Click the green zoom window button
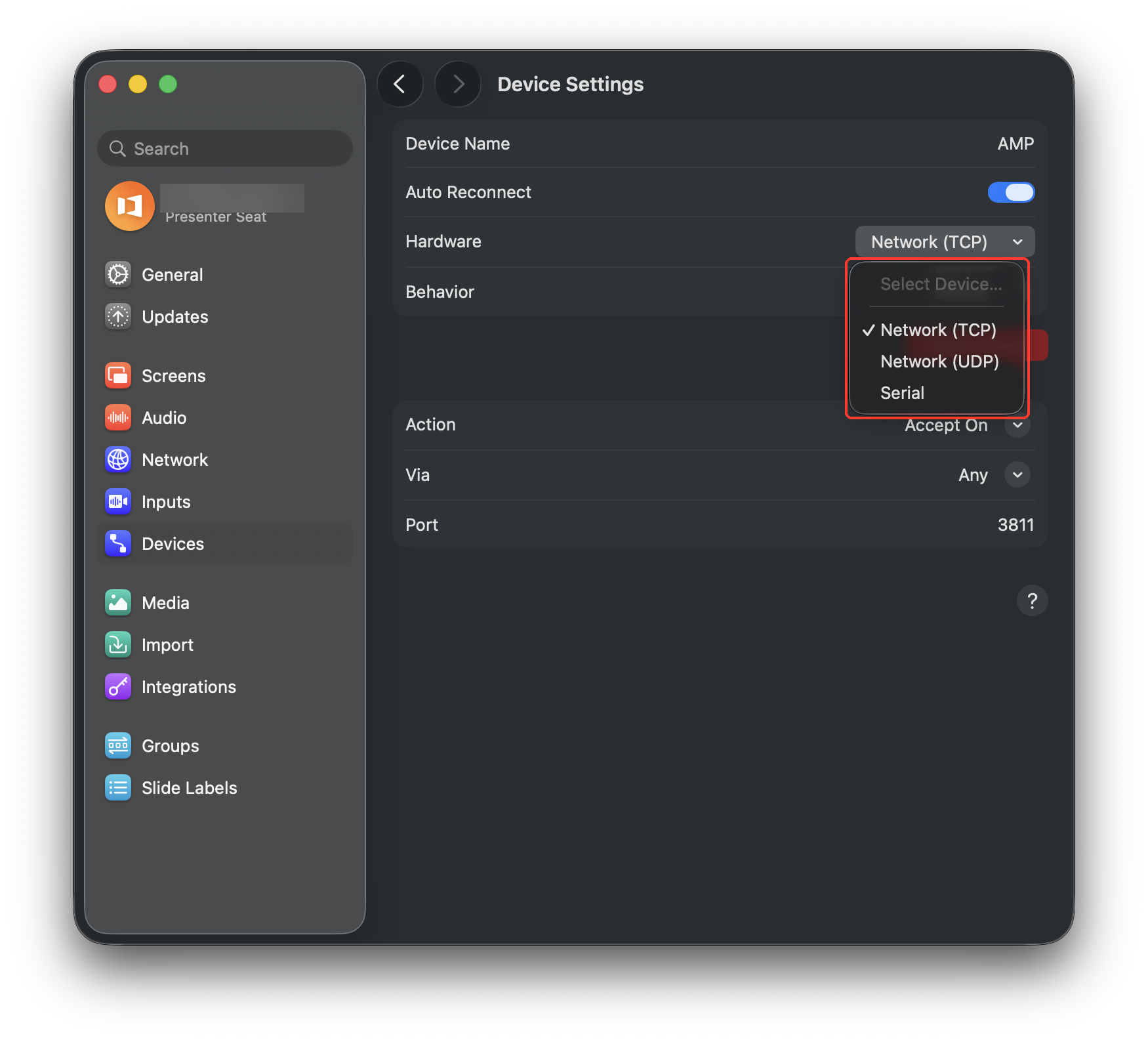 click(168, 84)
